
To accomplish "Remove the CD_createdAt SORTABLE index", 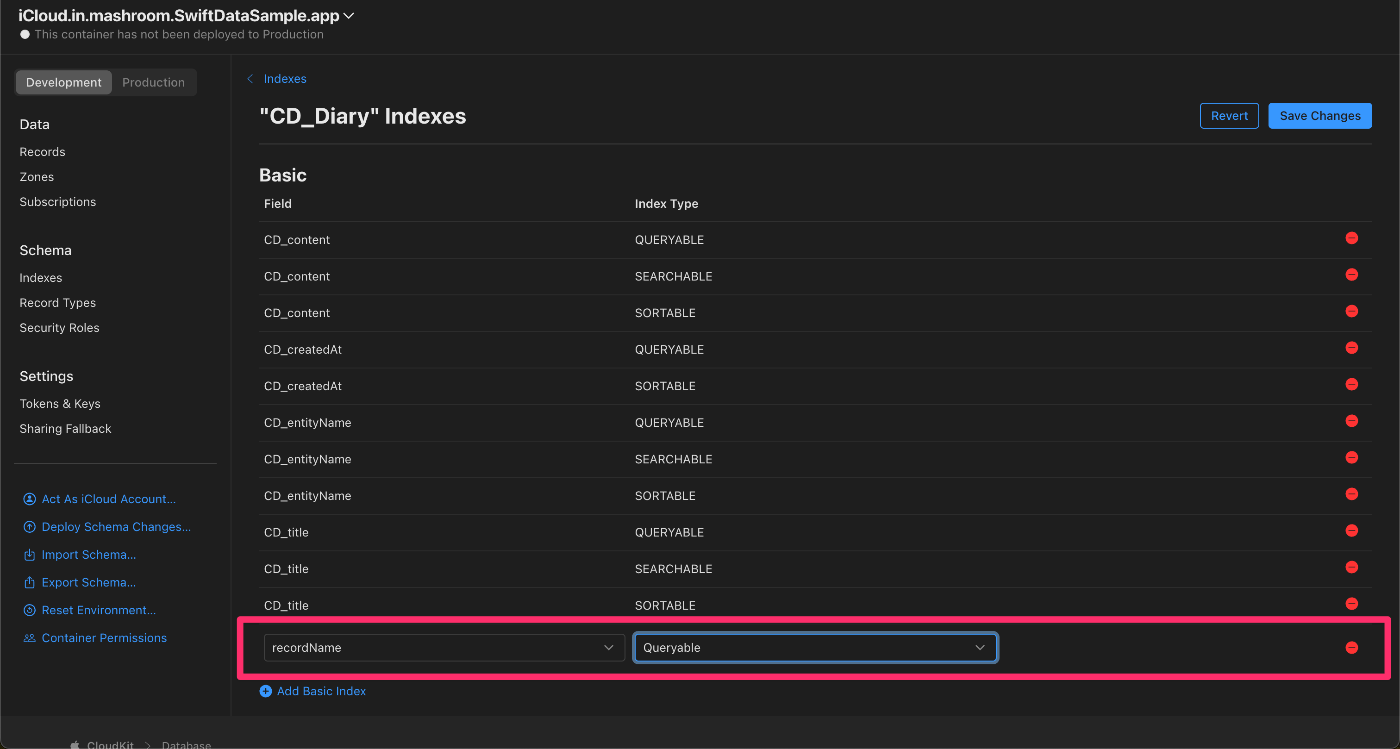I will [x=1351, y=384].
